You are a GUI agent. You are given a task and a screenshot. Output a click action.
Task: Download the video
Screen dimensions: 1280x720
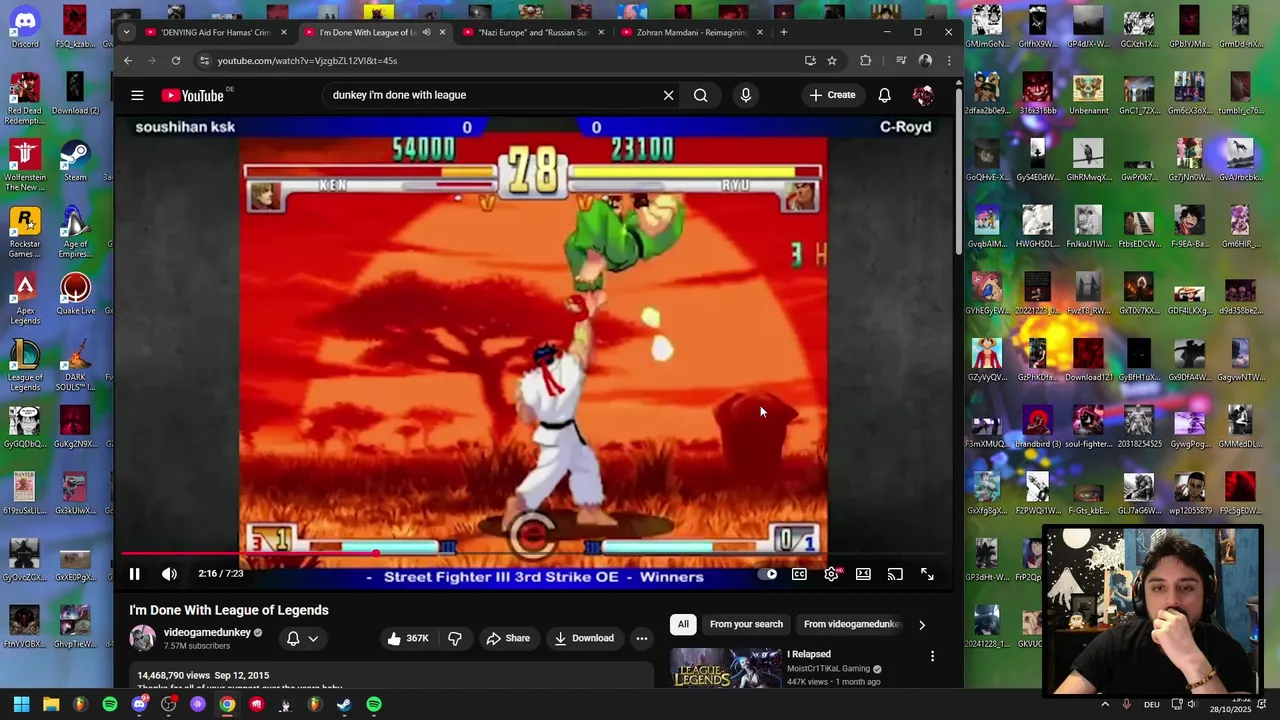tap(584, 638)
